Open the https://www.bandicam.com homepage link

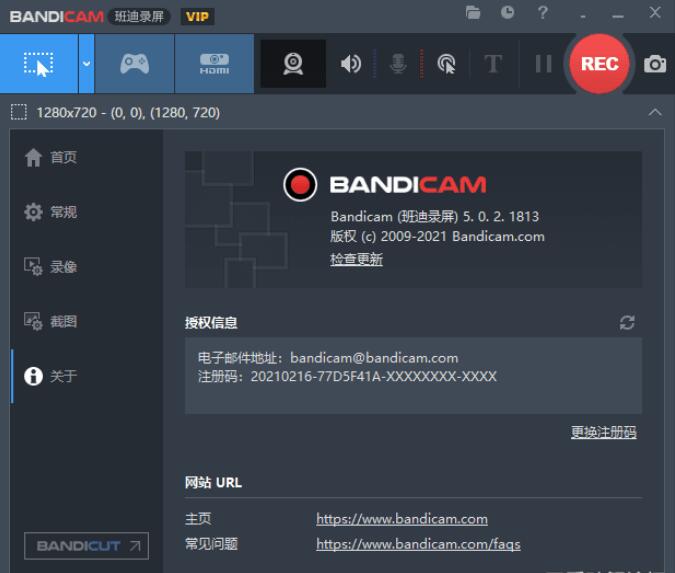tap(402, 519)
